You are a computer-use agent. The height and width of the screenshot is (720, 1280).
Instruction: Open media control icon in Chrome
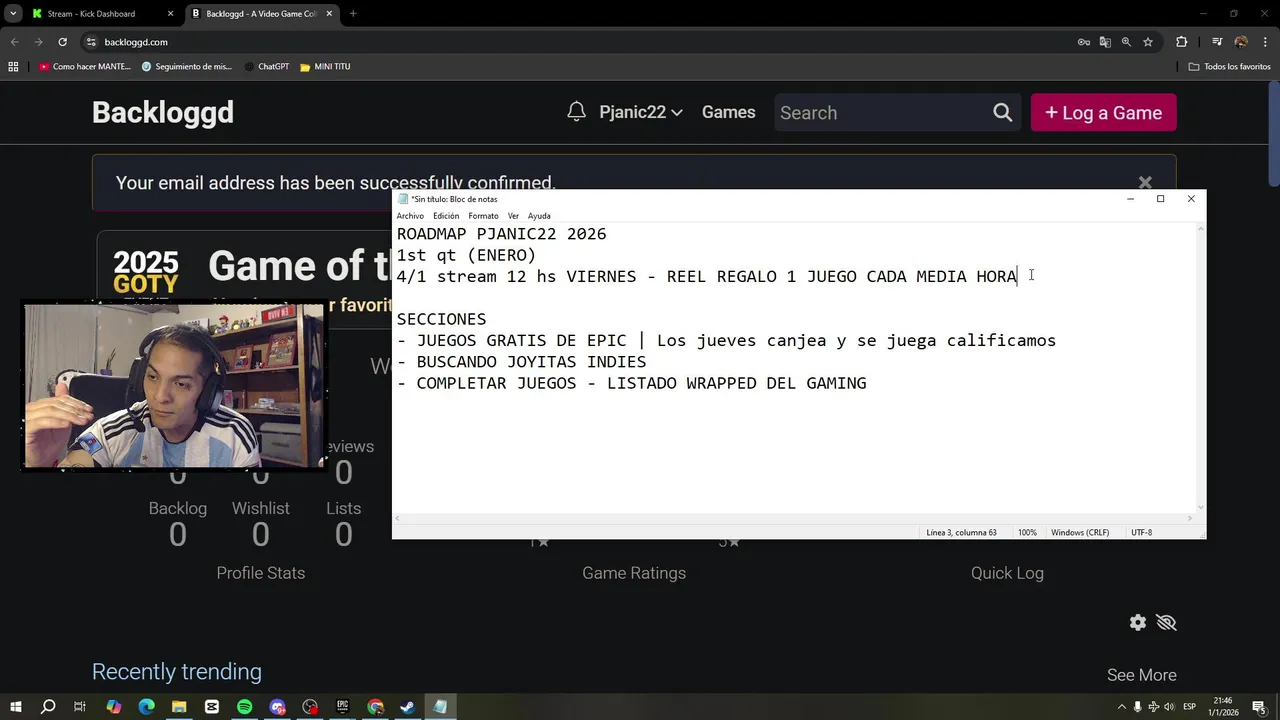1217,42
